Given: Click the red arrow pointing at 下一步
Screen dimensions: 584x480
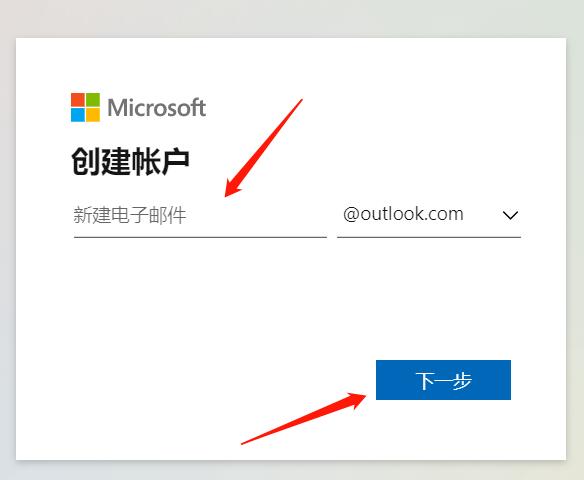Looking at the screenshot, I should pos(304,418).
